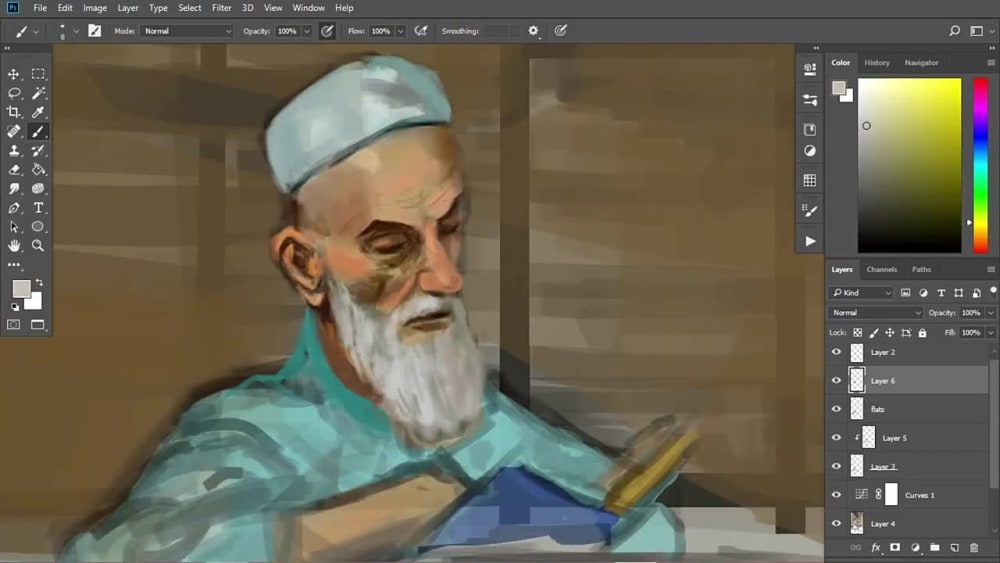Image resolution: width=1000 pixels, height=563 pixels.
Task: Switch to the Channels tab
Action: (882, 270)
